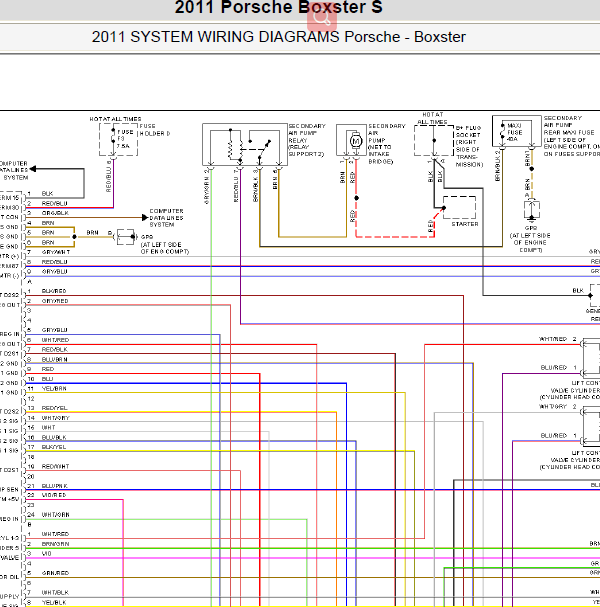Image resolution: width=600 pixels, height=607 pixels.
Task: Click the "BLU/BLK" wire label
Action: (x=54, y=437)
